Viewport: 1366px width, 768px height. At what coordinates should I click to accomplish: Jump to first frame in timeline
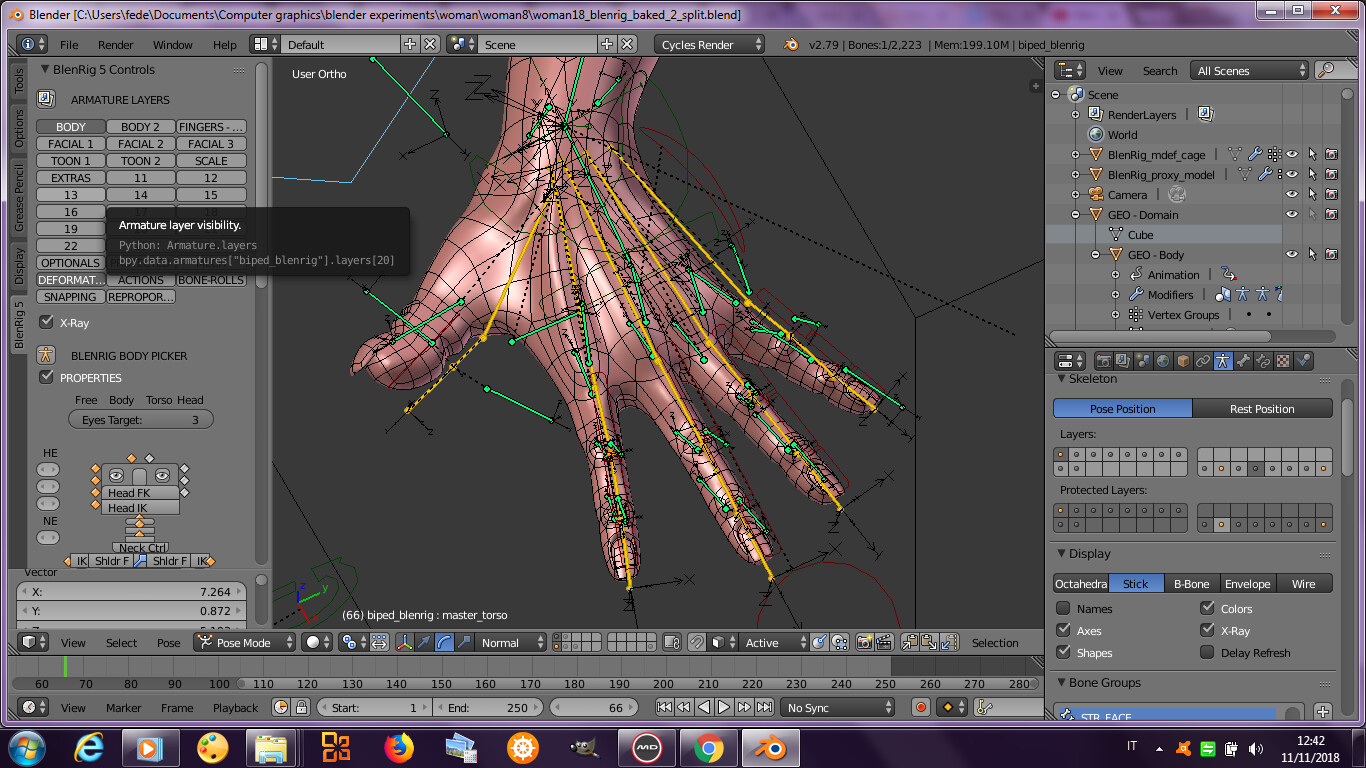(664, 707)
